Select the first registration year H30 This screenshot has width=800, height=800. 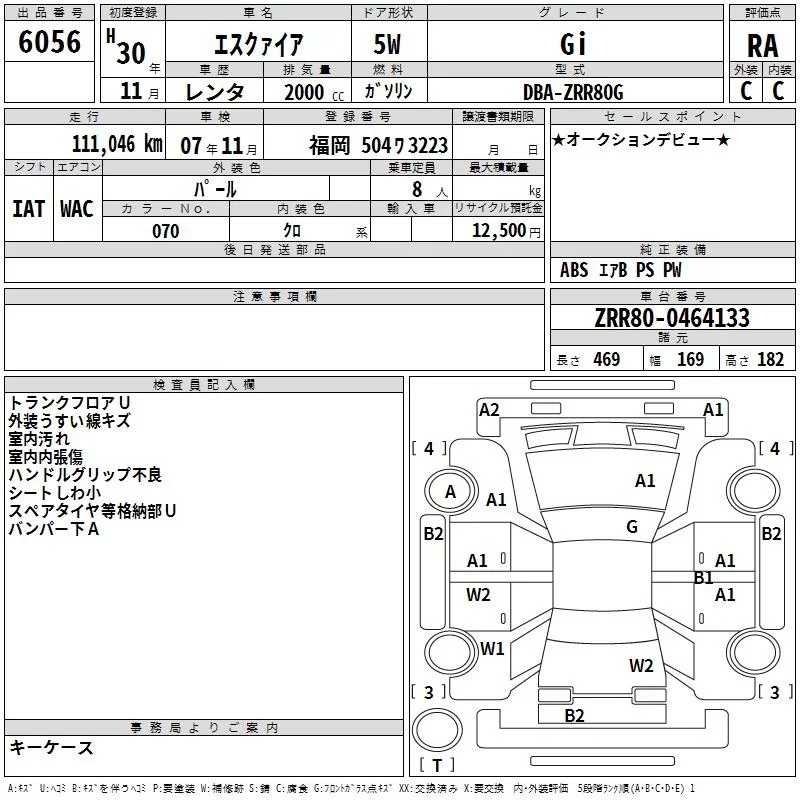point(127,47)
